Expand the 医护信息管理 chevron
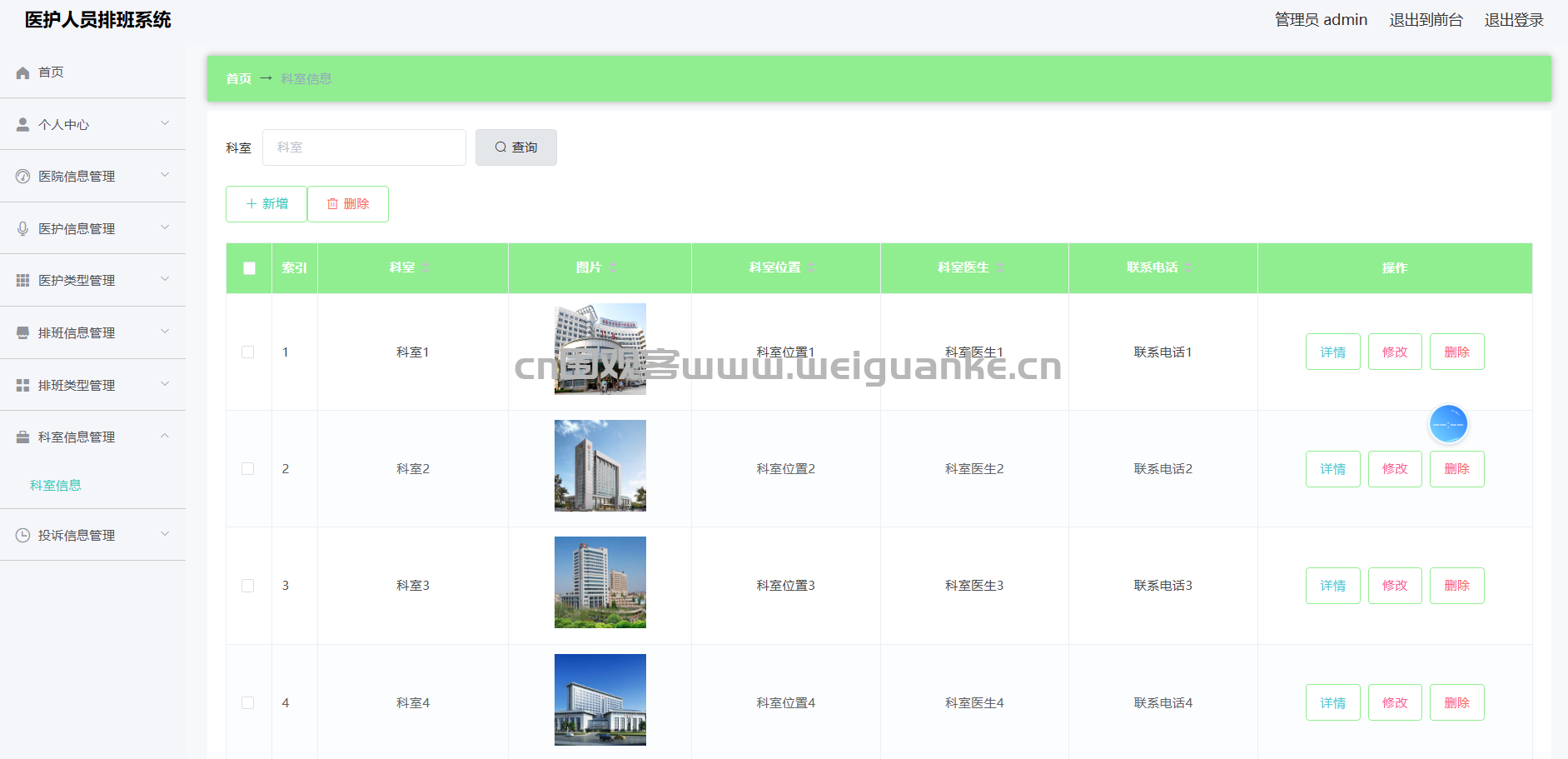The height and width of the screenshot is (759, 1568). (x=165, y=227)
